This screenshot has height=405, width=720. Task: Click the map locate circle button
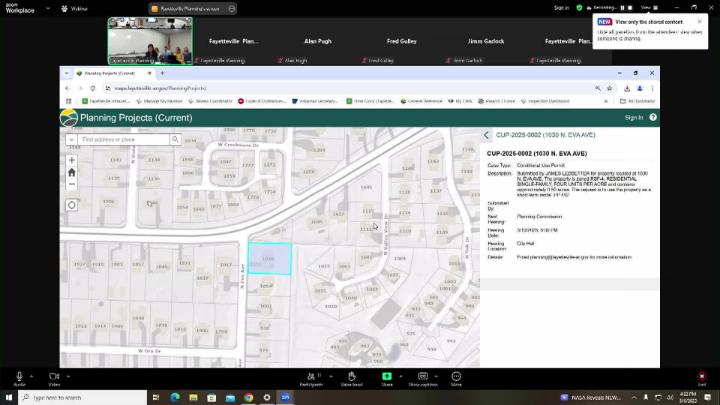[x=72, y=205]
